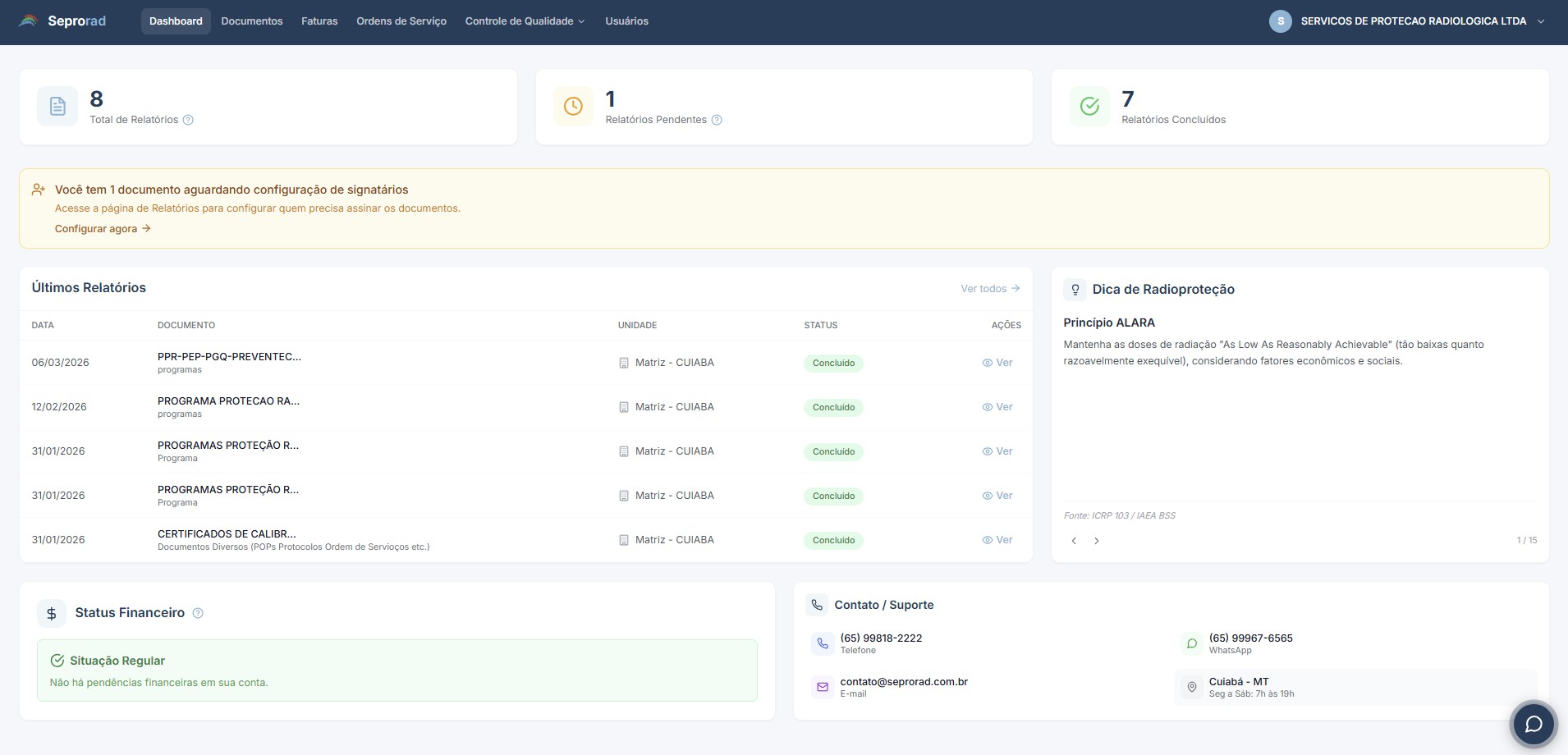
Task: Expand the Controle de Qualidade dropdown
Action: click(x=523, y=21)
